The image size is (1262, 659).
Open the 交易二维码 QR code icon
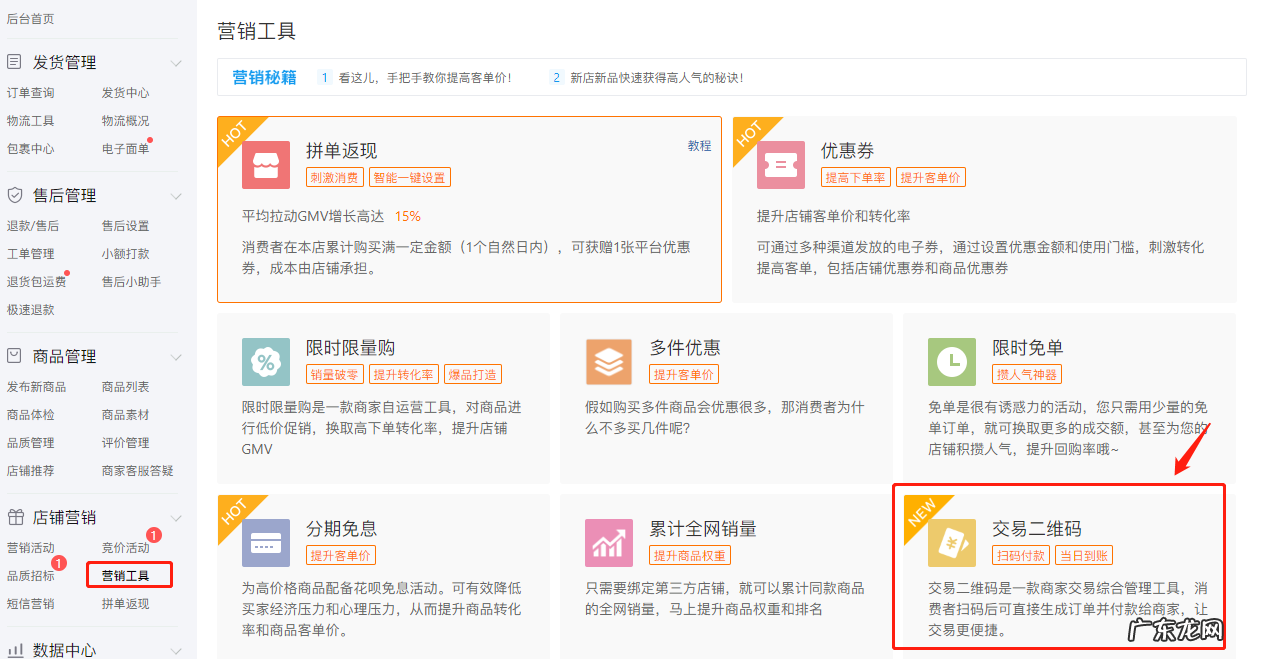tap(951, 543)
